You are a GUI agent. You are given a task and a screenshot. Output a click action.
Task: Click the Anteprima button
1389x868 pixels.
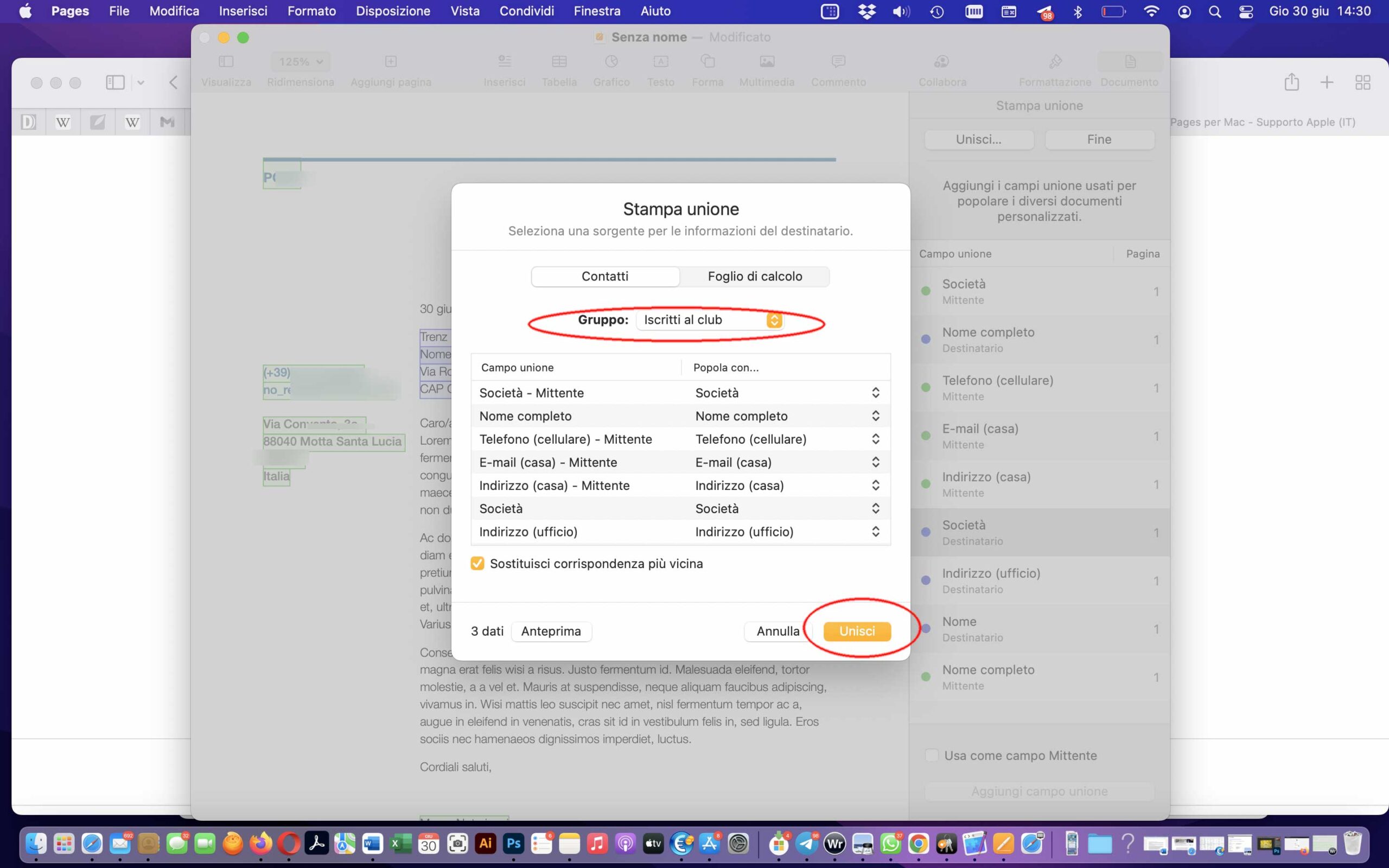click(x=550, y=631)
